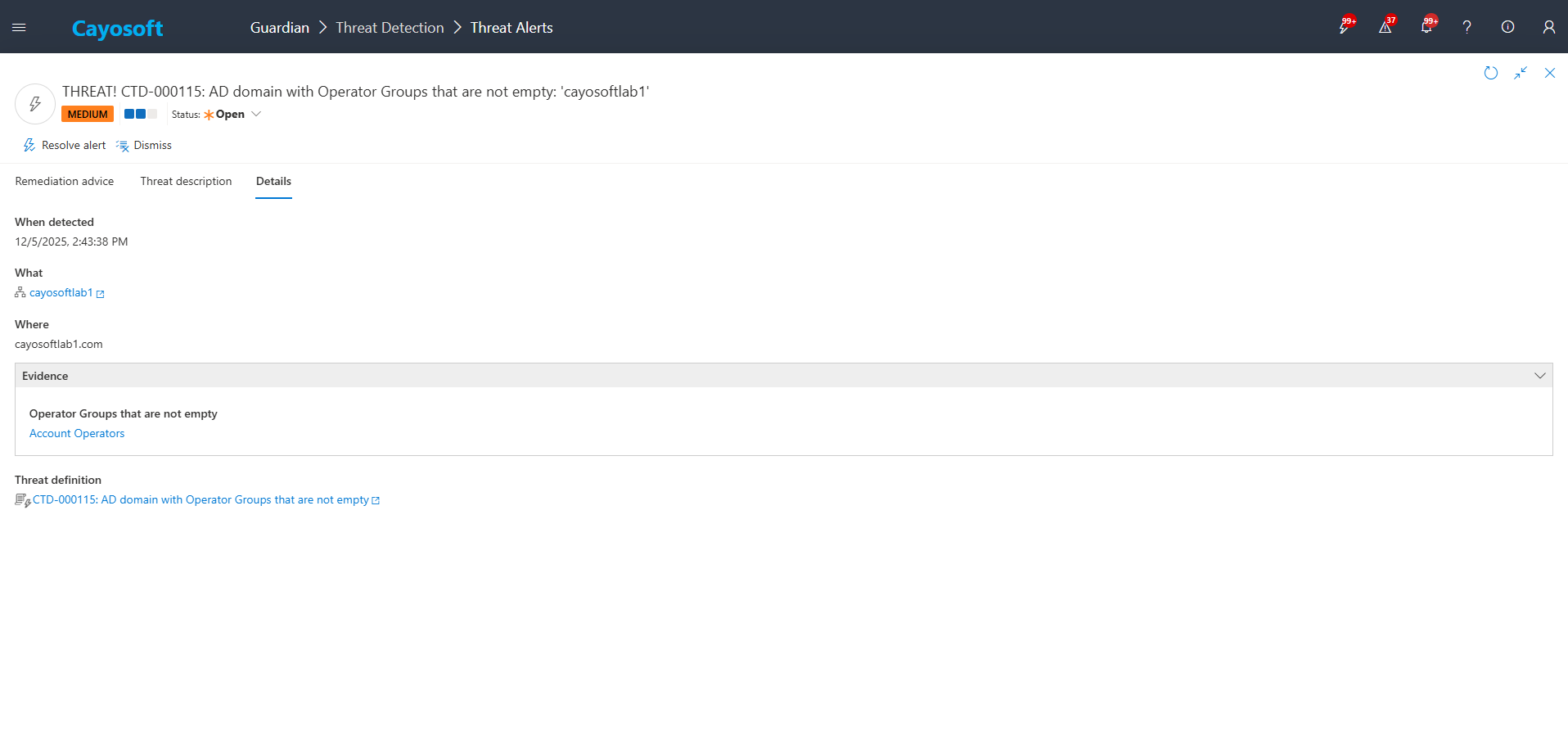
Task: Click the Resolve alert button
Action: tap(65, 146)
